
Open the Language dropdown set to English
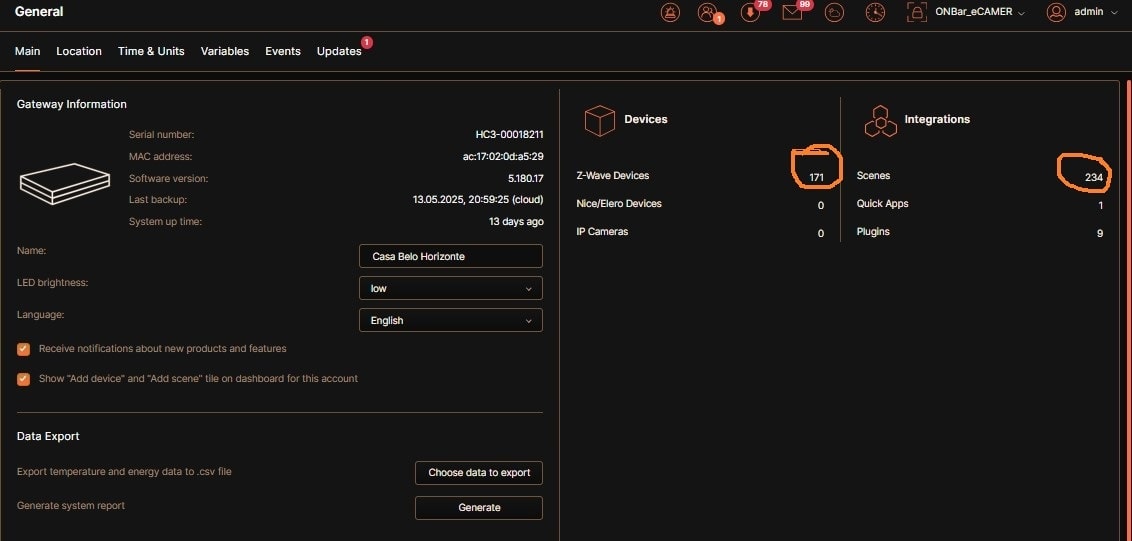450,320
